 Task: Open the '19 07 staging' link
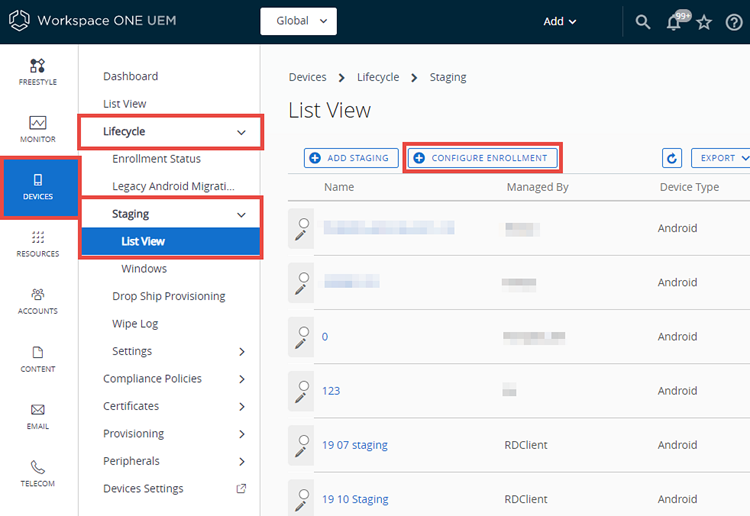354,445
